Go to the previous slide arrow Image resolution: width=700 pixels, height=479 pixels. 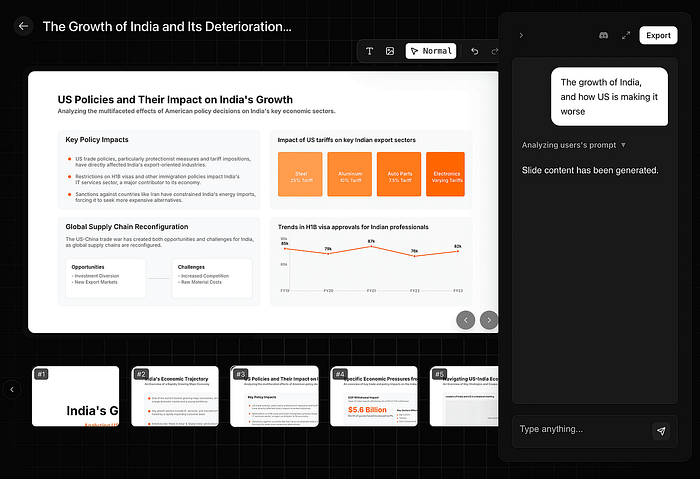[465, 320]
